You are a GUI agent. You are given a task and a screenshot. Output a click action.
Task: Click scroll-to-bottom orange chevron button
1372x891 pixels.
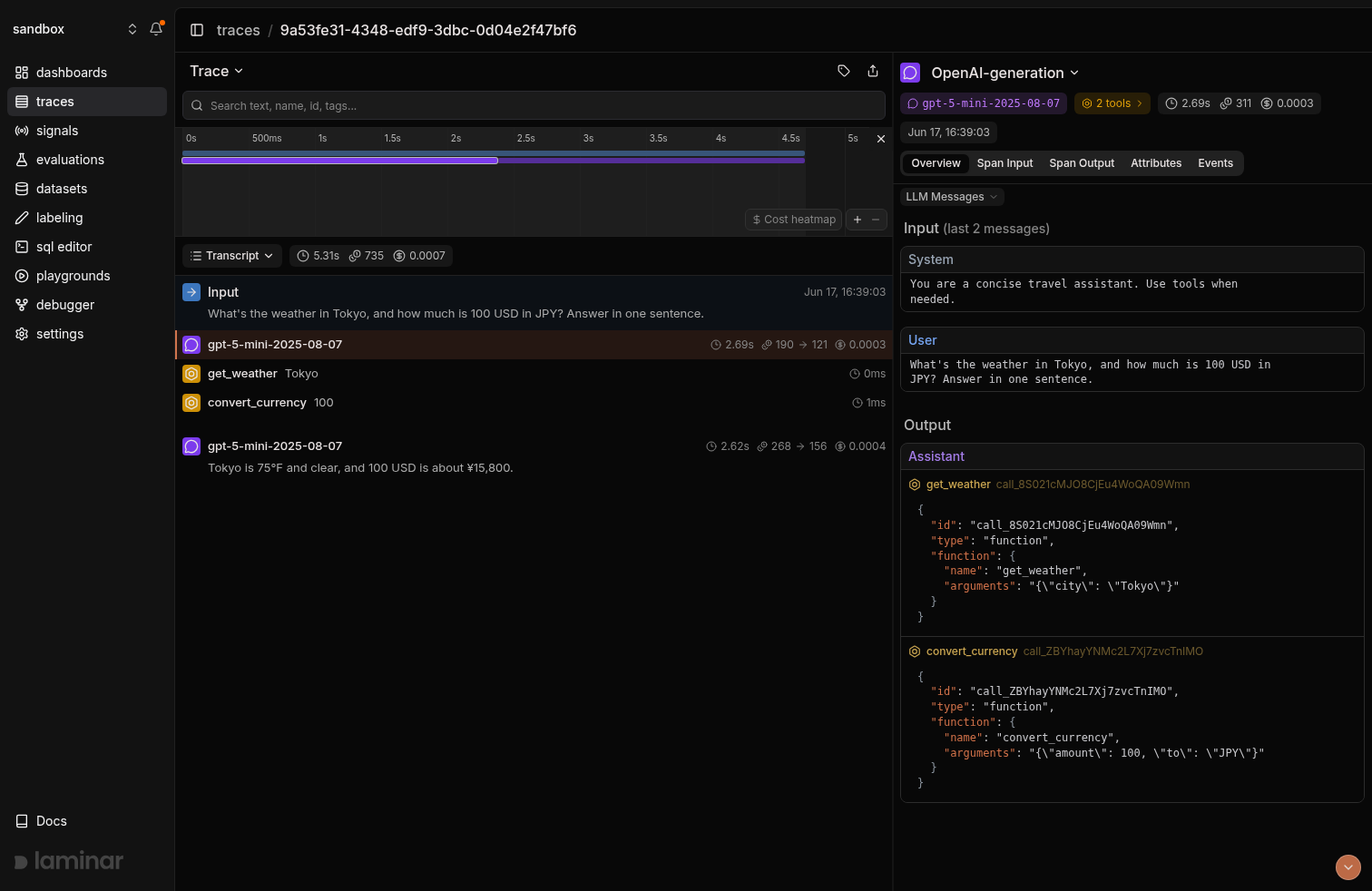point(1348,867)
